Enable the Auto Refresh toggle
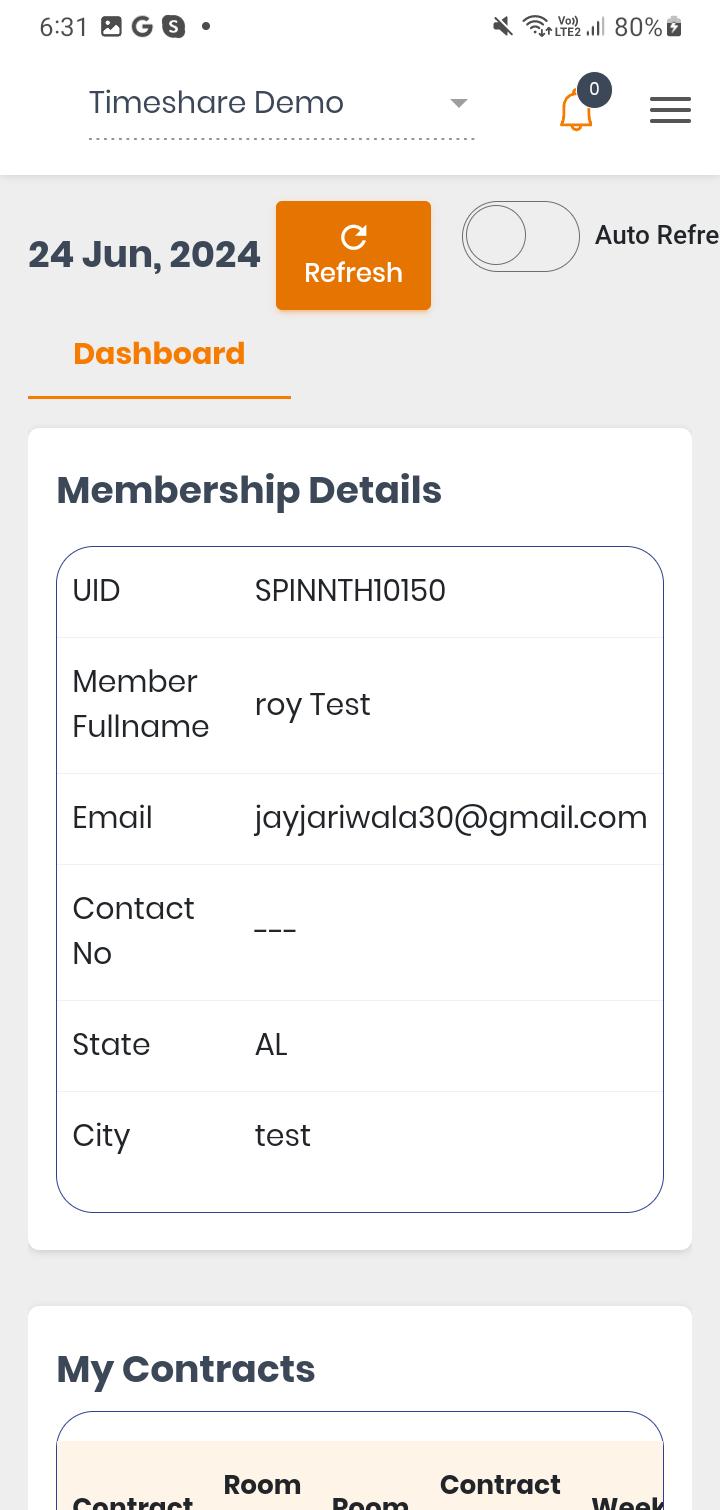Viewport: 720px width, 1510px height. pos(521,236)
